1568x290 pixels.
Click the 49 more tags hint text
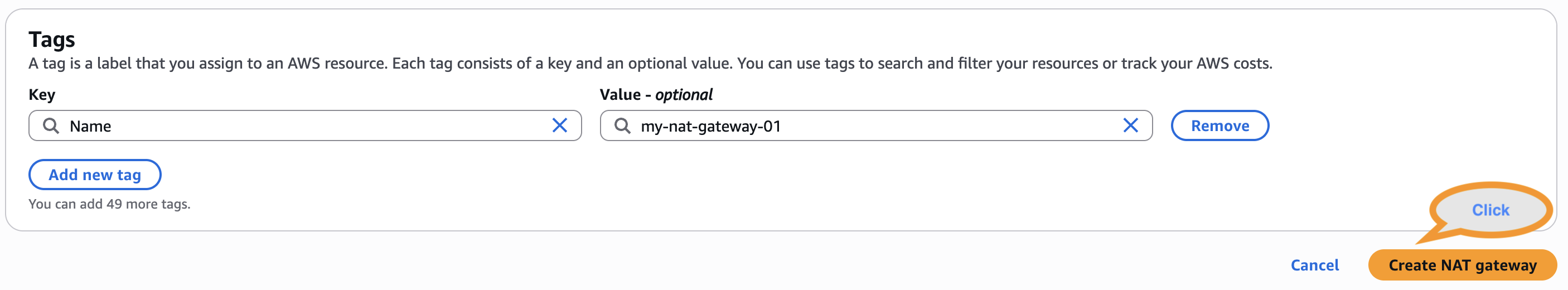109,204
